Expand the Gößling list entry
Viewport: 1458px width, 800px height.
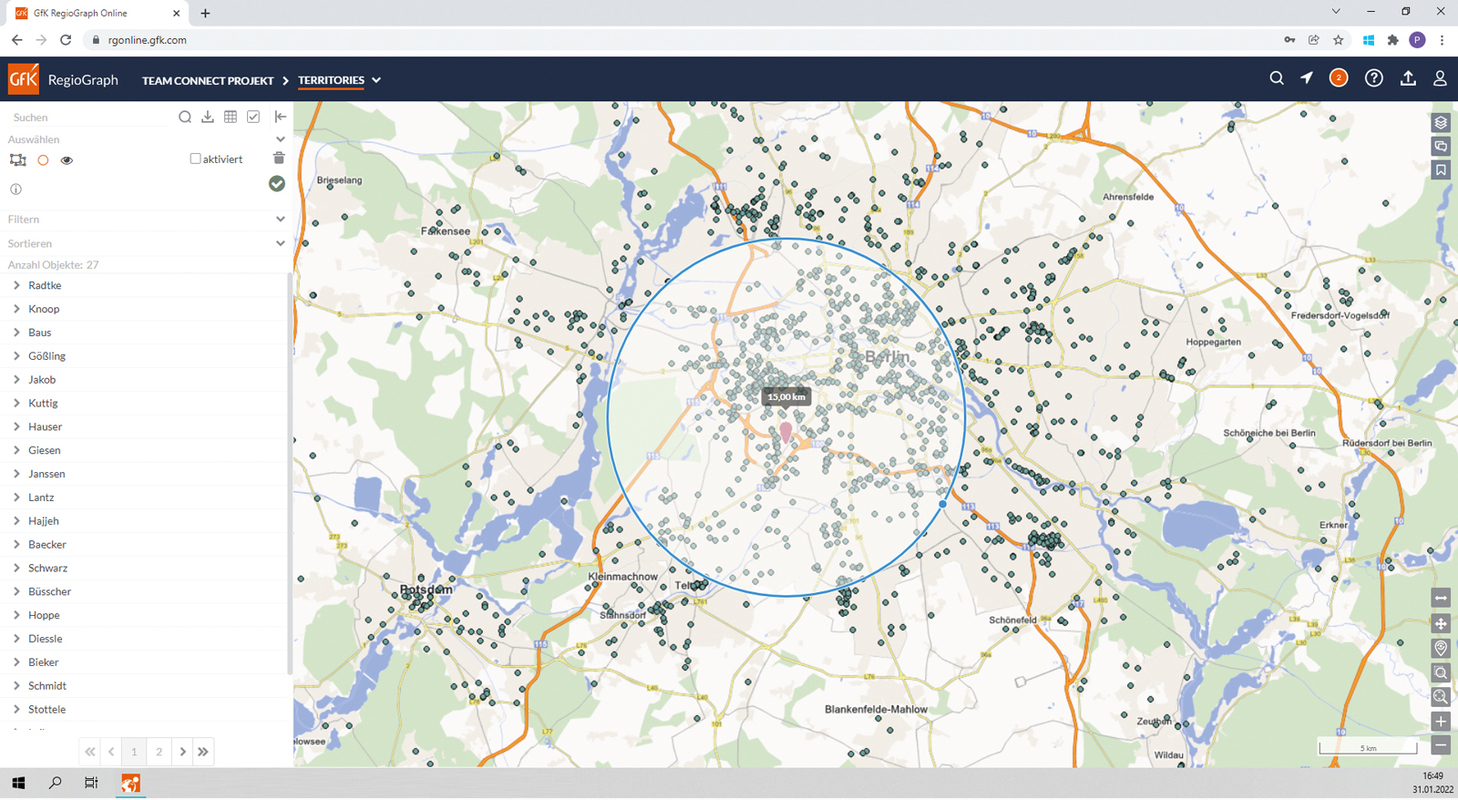click(17, 356)
